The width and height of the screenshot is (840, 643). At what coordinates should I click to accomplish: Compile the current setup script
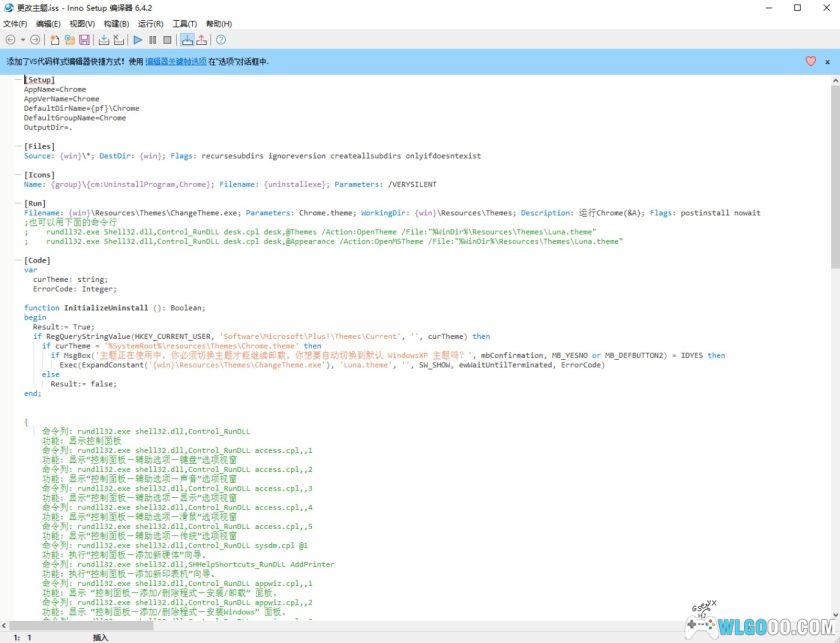click(105, 40)
